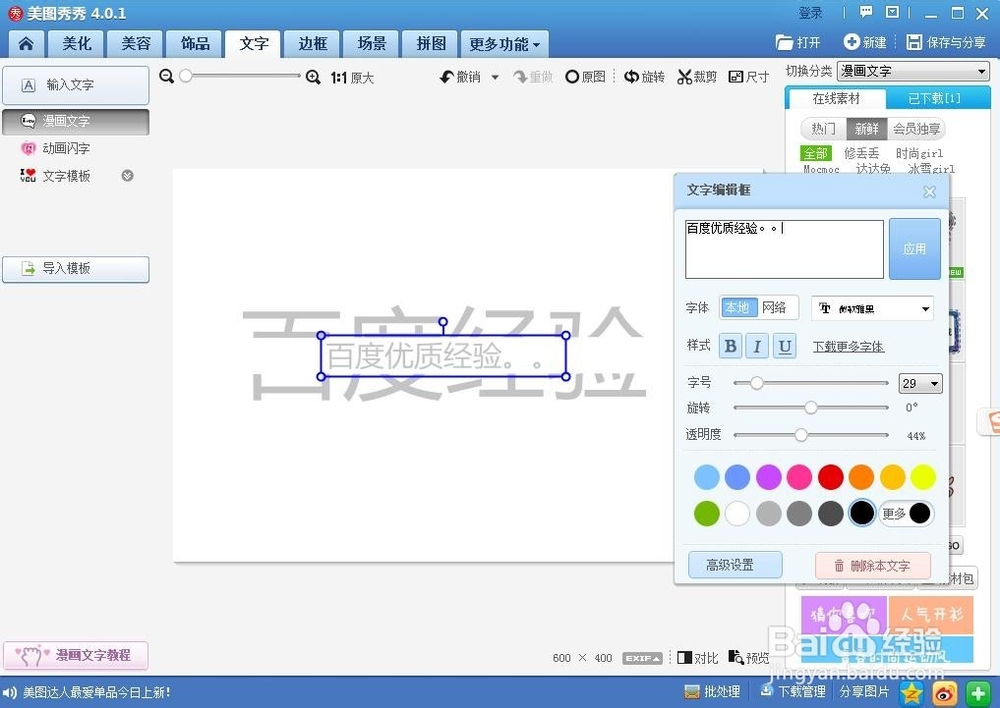This screenshot has width=1000, height=708.
Task: Click the 应用 button
Action: [x=915, y=249]
